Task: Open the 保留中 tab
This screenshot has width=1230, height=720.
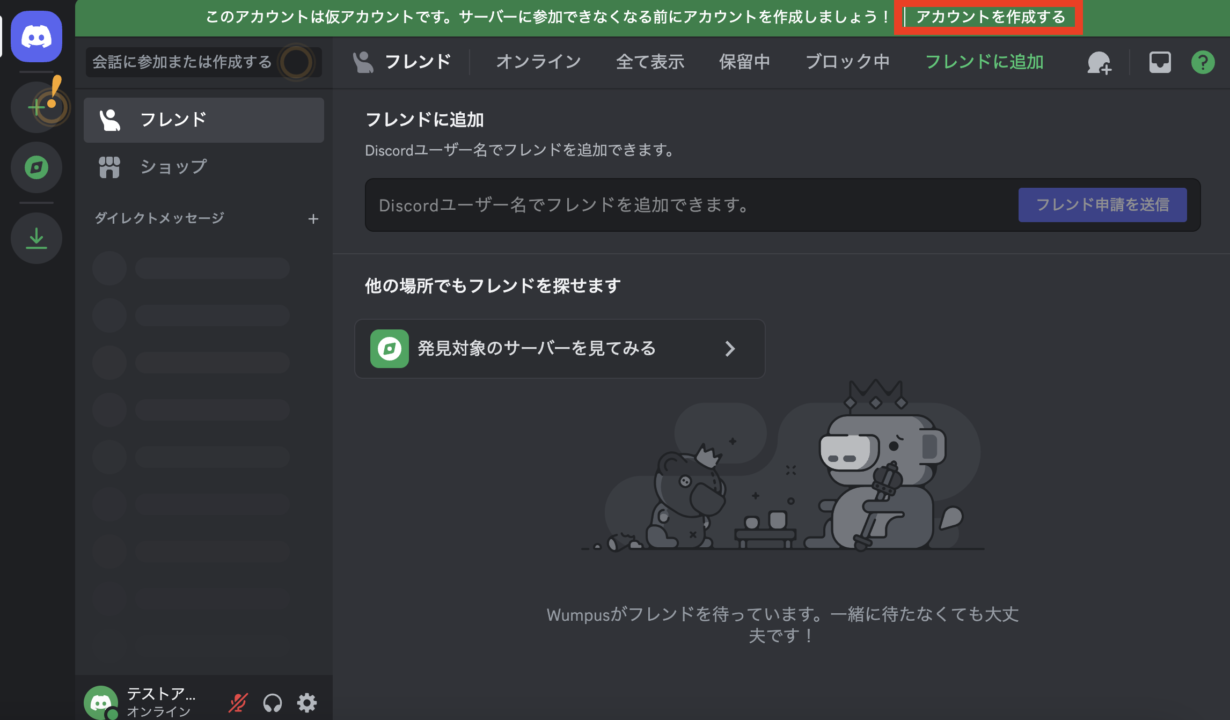Action: [x=744, y=61]
